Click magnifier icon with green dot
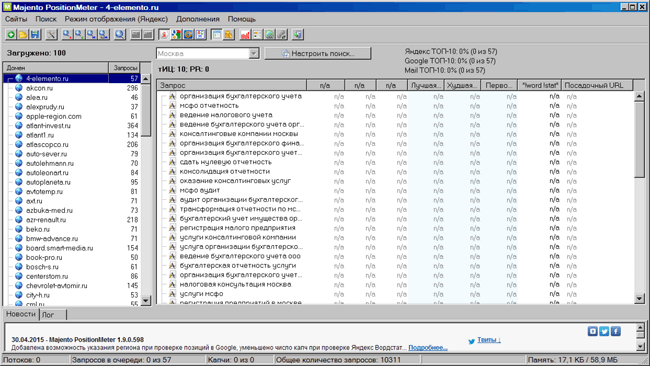 coord(79,35)
